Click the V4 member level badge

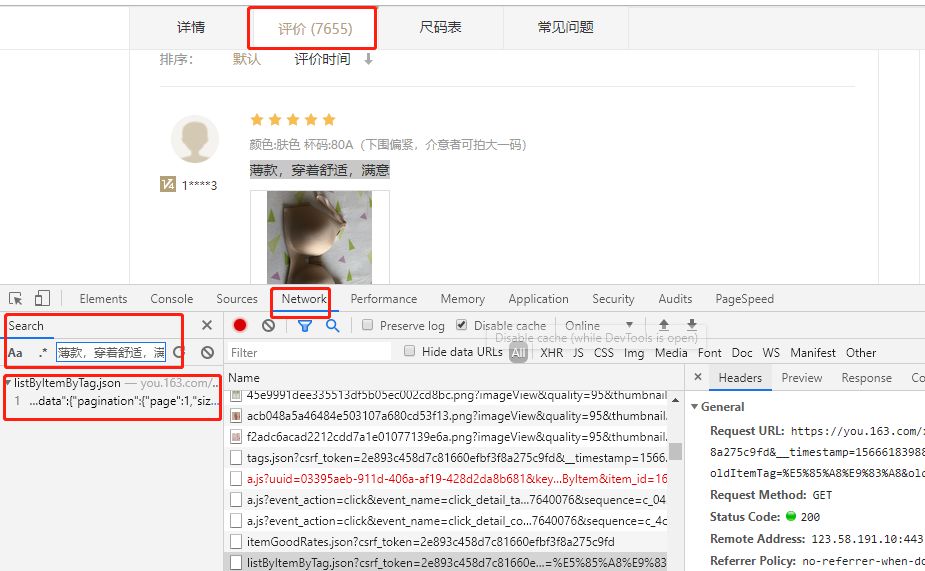coord(168,185)
